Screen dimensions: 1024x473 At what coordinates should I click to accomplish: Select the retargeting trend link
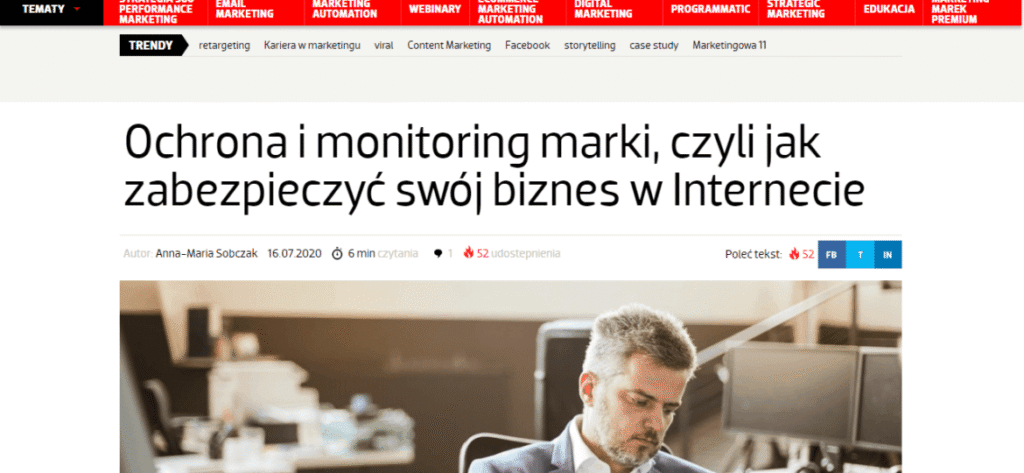224,45
